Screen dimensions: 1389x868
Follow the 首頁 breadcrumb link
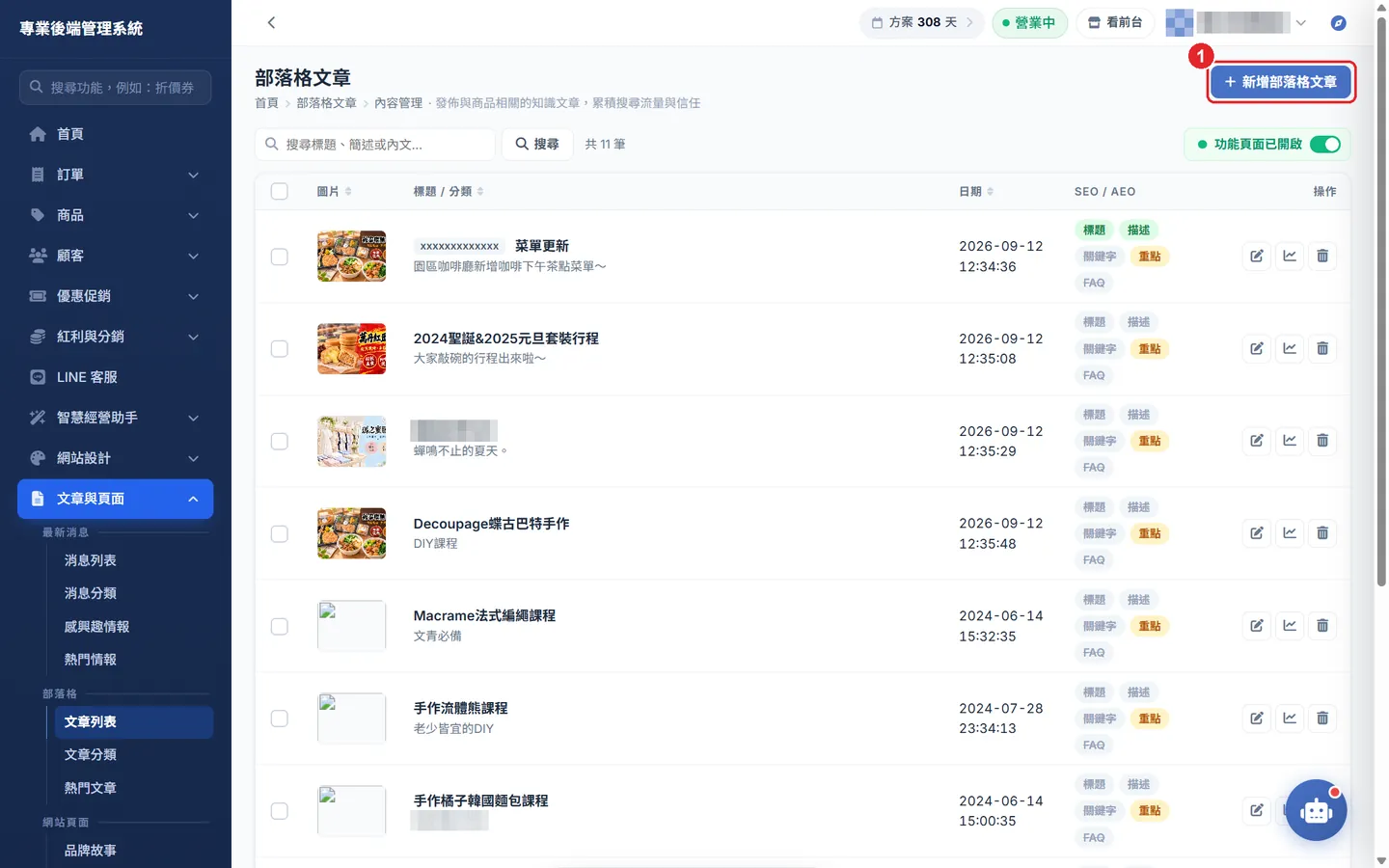(x=266, y=103)
